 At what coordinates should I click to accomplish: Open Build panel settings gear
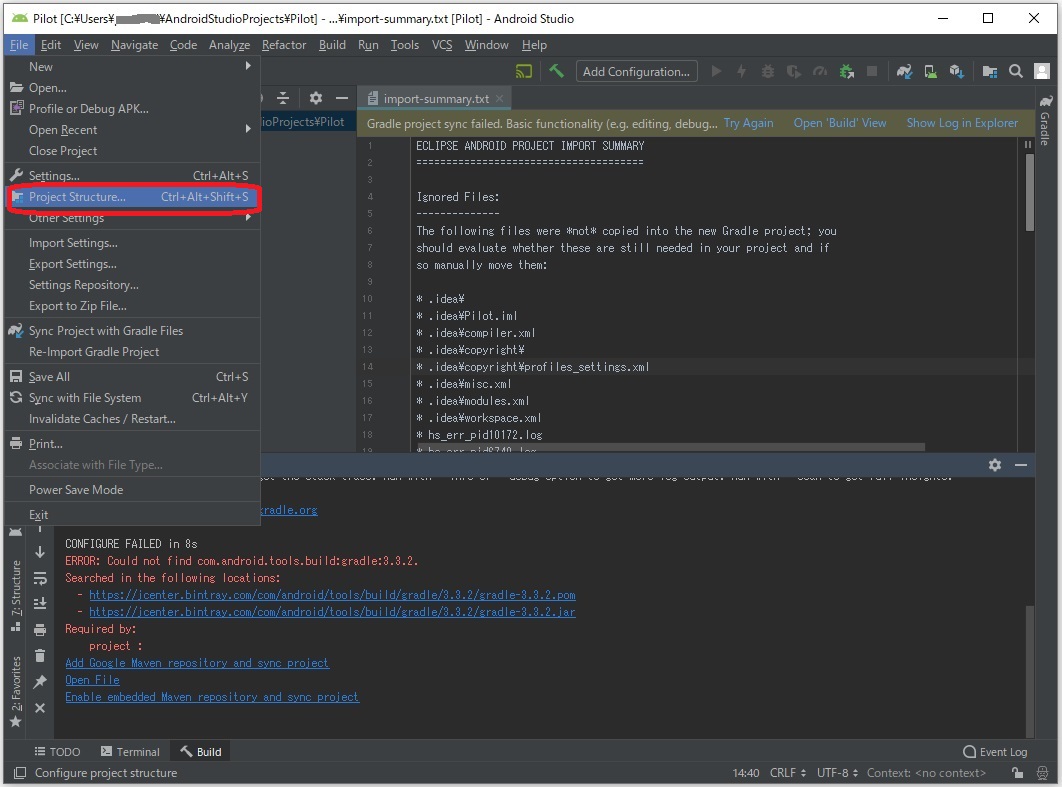pos(994,465)
